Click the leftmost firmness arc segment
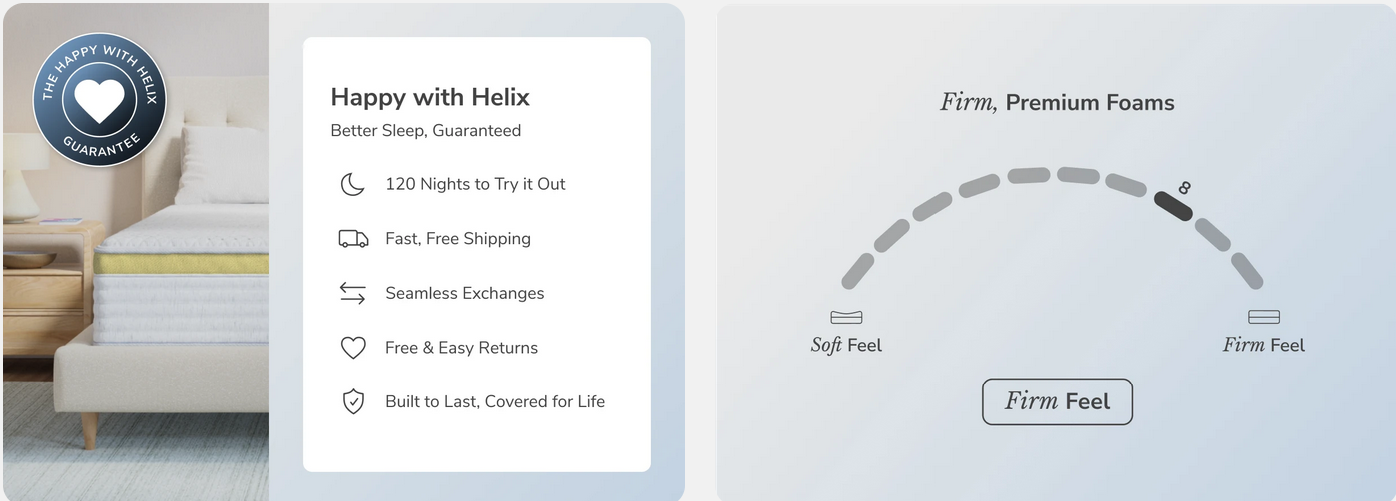The image size is (1396, 501). pos(857,271)
